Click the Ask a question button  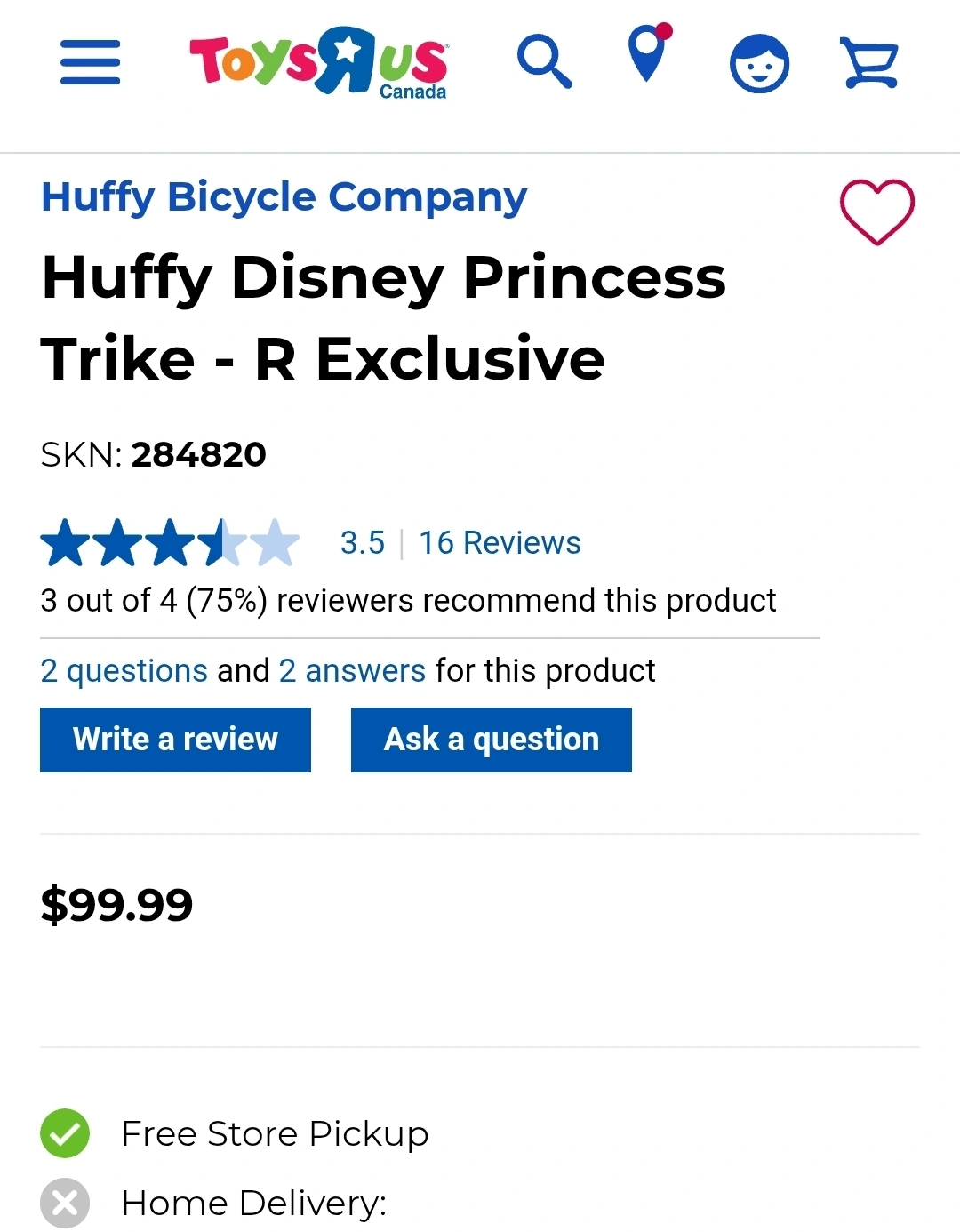click(492, 740)
